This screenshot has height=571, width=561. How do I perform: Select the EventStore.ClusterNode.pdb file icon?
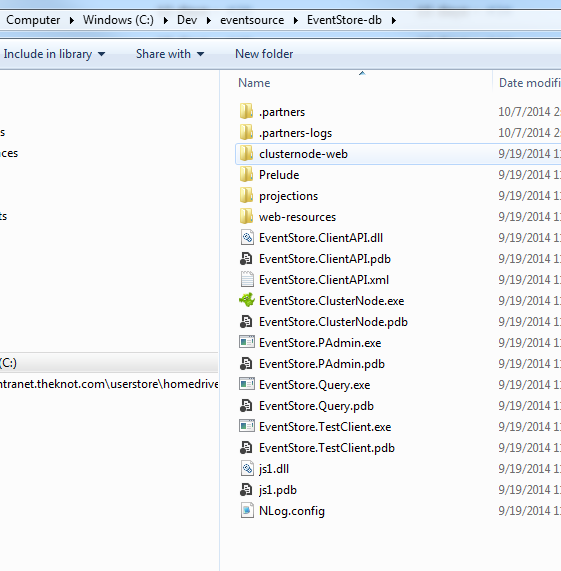click(x=246, y=322)
